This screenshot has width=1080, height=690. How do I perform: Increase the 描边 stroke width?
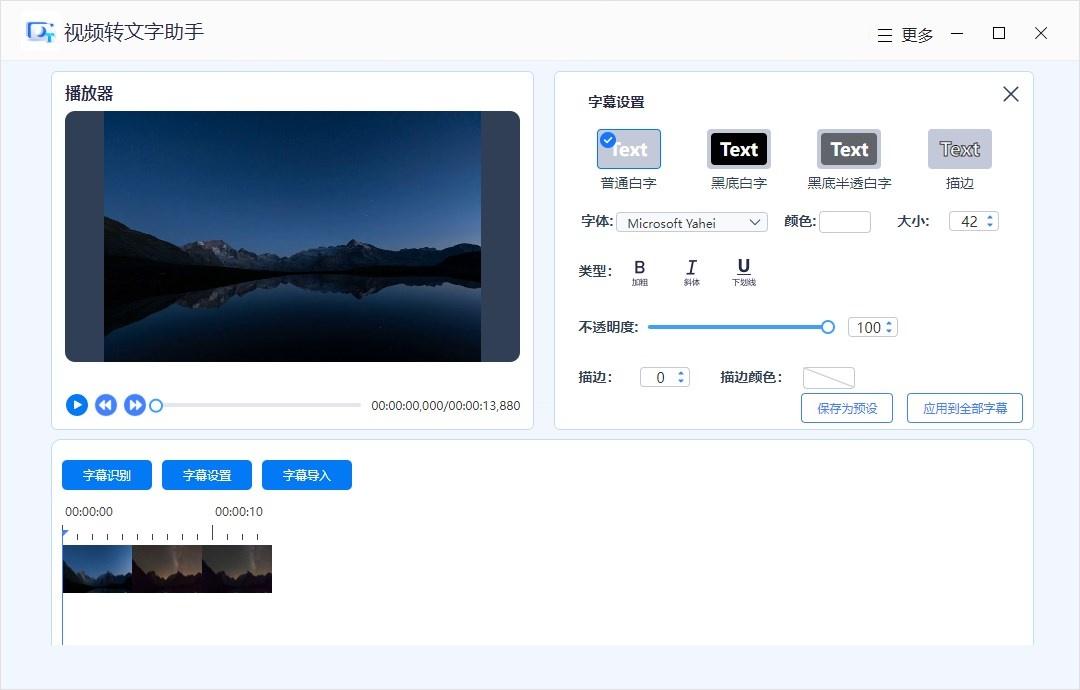tap(681, 373)
